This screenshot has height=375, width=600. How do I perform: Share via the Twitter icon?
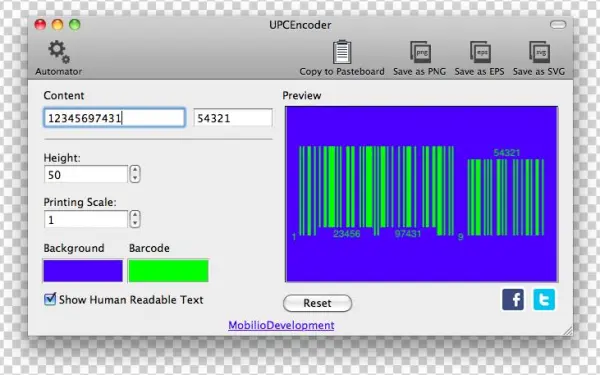(544, 299)
